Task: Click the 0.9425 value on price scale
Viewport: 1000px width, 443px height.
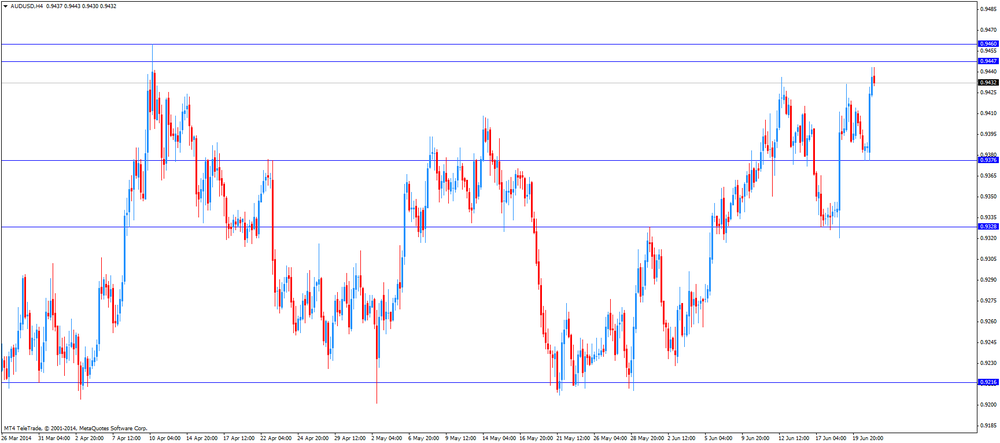Action: click(x=989, y=92)
